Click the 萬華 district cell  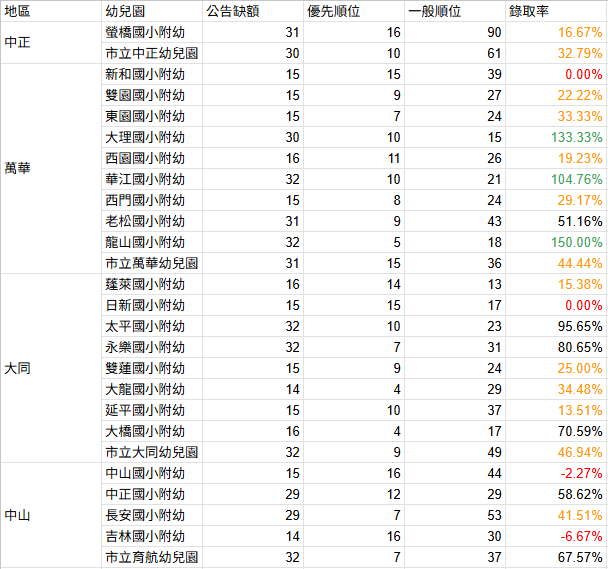pos(51,169)
